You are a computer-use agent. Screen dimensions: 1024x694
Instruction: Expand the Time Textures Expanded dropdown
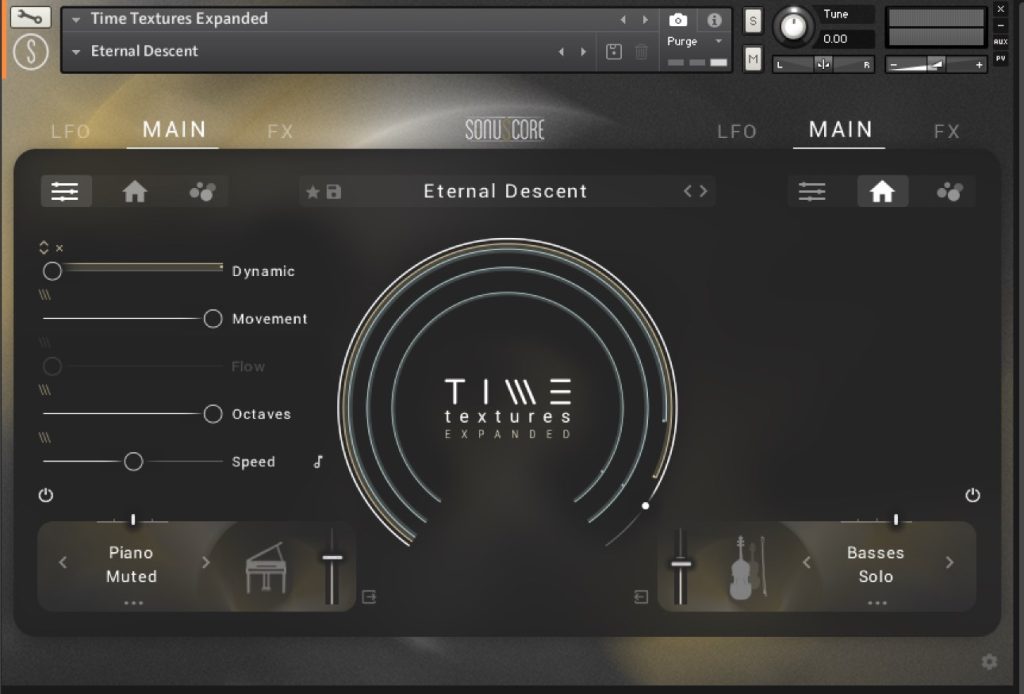click(76, 19)
